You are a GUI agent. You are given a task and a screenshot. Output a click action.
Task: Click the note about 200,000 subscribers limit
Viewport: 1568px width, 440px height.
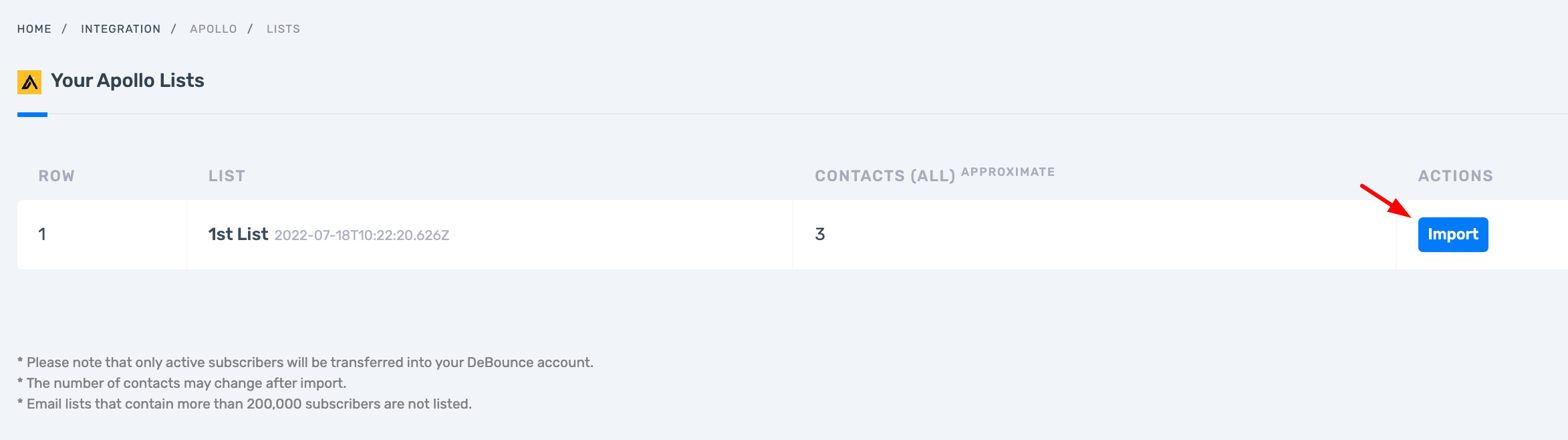(x=245, y=404)
